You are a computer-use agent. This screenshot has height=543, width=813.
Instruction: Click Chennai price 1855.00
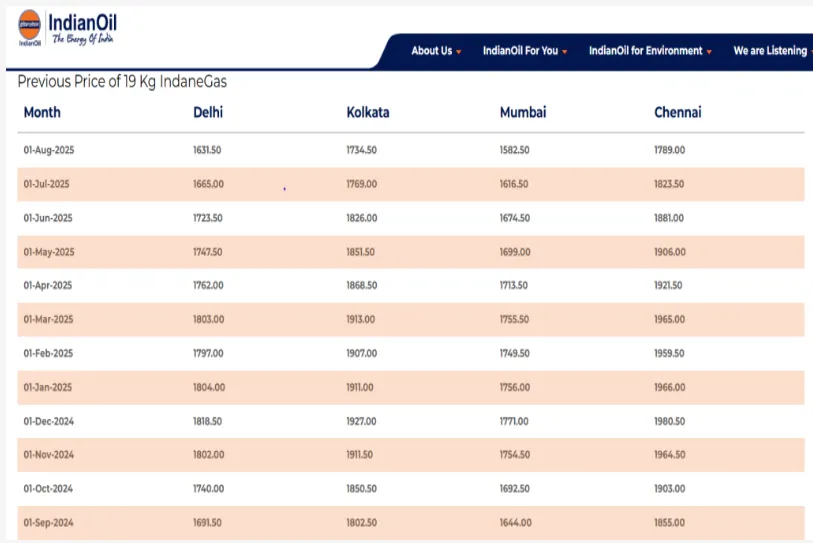[x=669, y=523]
